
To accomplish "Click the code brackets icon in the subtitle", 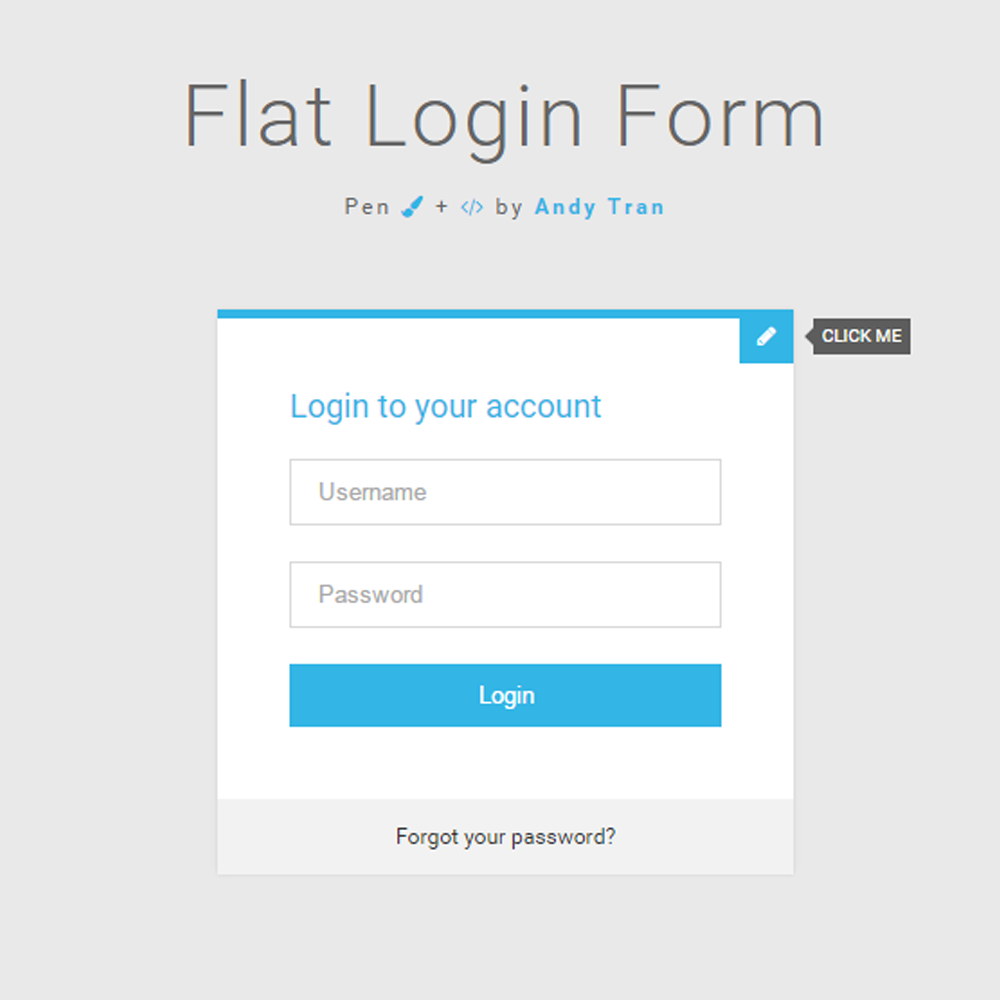I will pyautogui.click(x=471, y=207).
